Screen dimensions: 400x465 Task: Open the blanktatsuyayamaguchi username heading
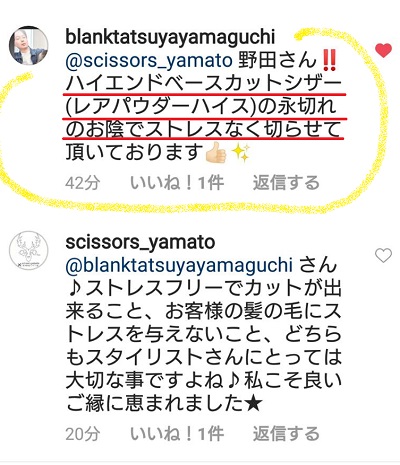pyautogui.click(x=170, y=37)
